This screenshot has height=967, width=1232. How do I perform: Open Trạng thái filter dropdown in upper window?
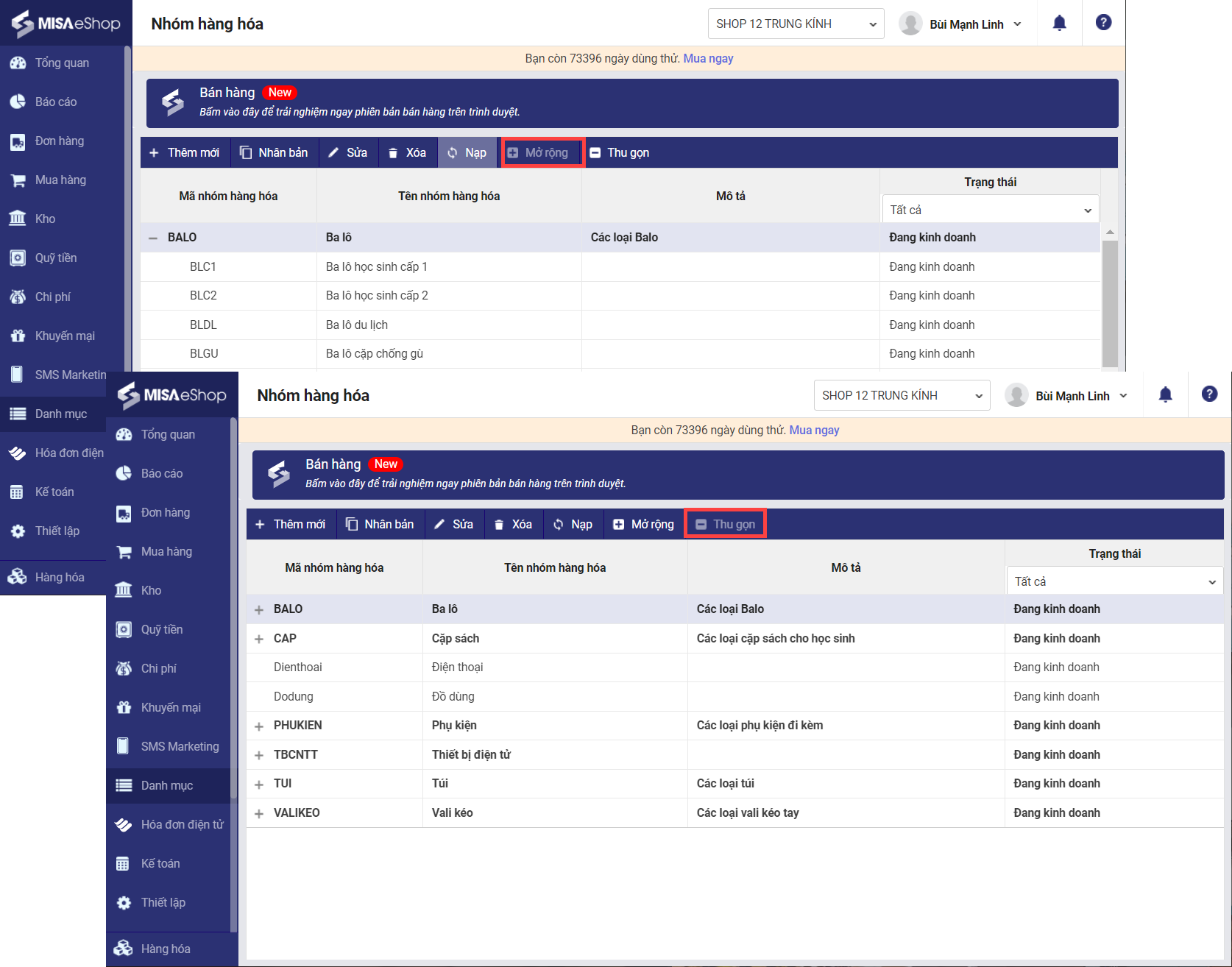(990, 210)
